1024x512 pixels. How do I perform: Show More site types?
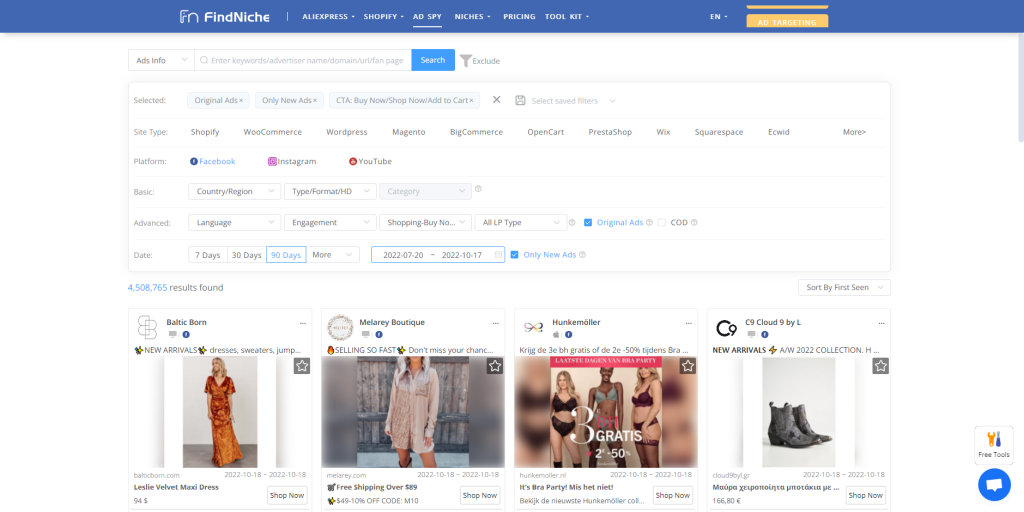(x=854, y=132)
